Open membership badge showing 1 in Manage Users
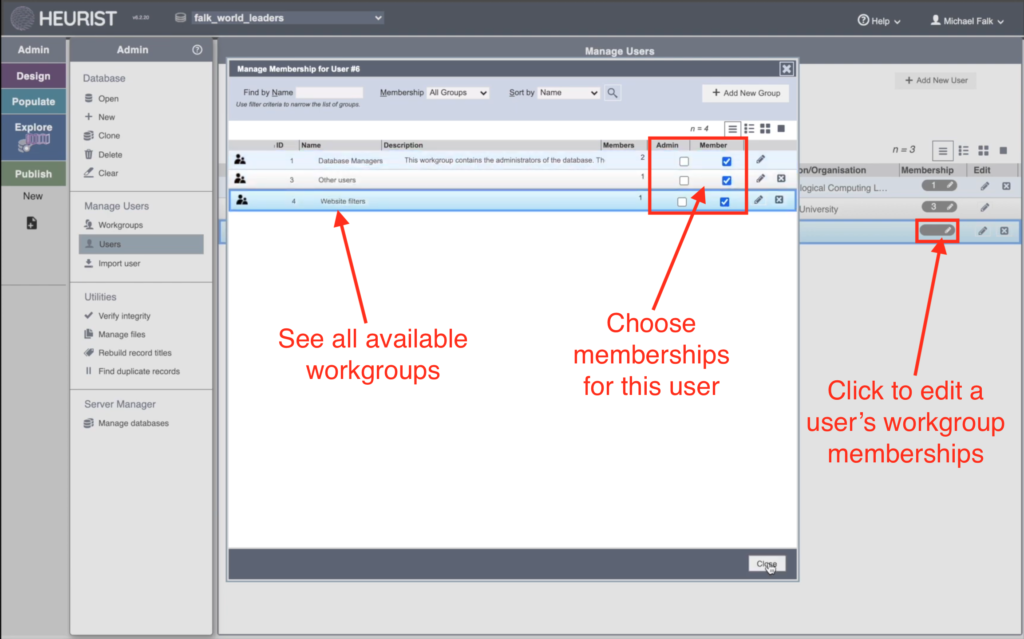Image resolution: width=1024 pixels, height=639 pixels. point(939,186)
